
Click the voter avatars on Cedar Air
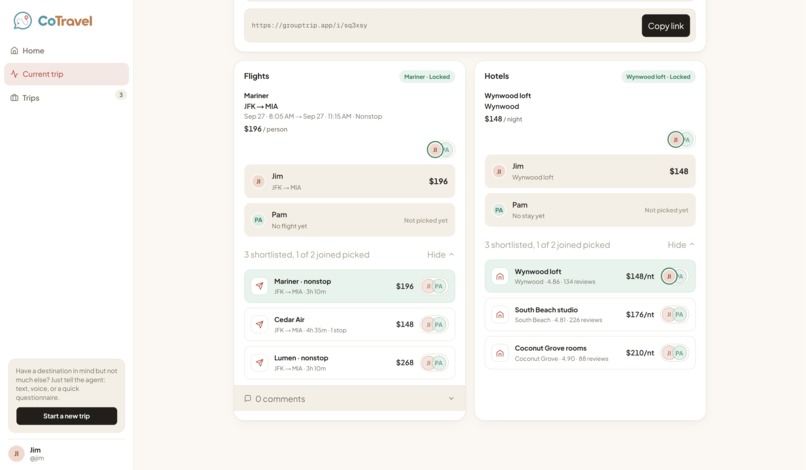[x=433, y=324]
